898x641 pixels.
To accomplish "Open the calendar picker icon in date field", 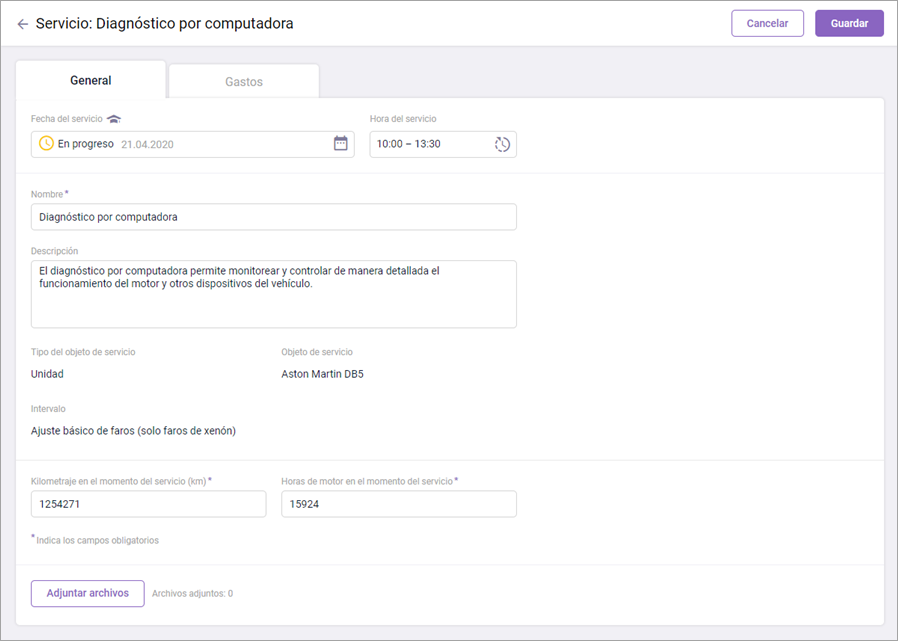I will pyautogui.click(x=340, y=144).
